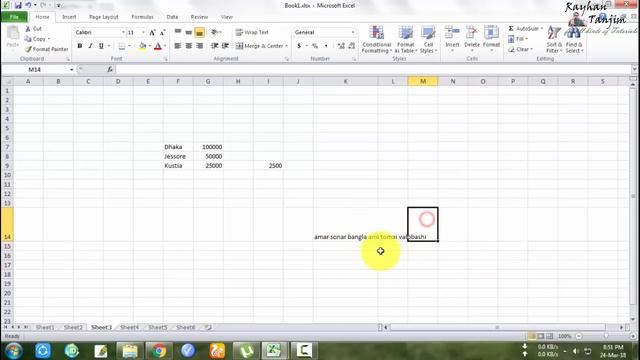
Task: Expand Merge & Center dropdown arrow
Action: (287, 46)
